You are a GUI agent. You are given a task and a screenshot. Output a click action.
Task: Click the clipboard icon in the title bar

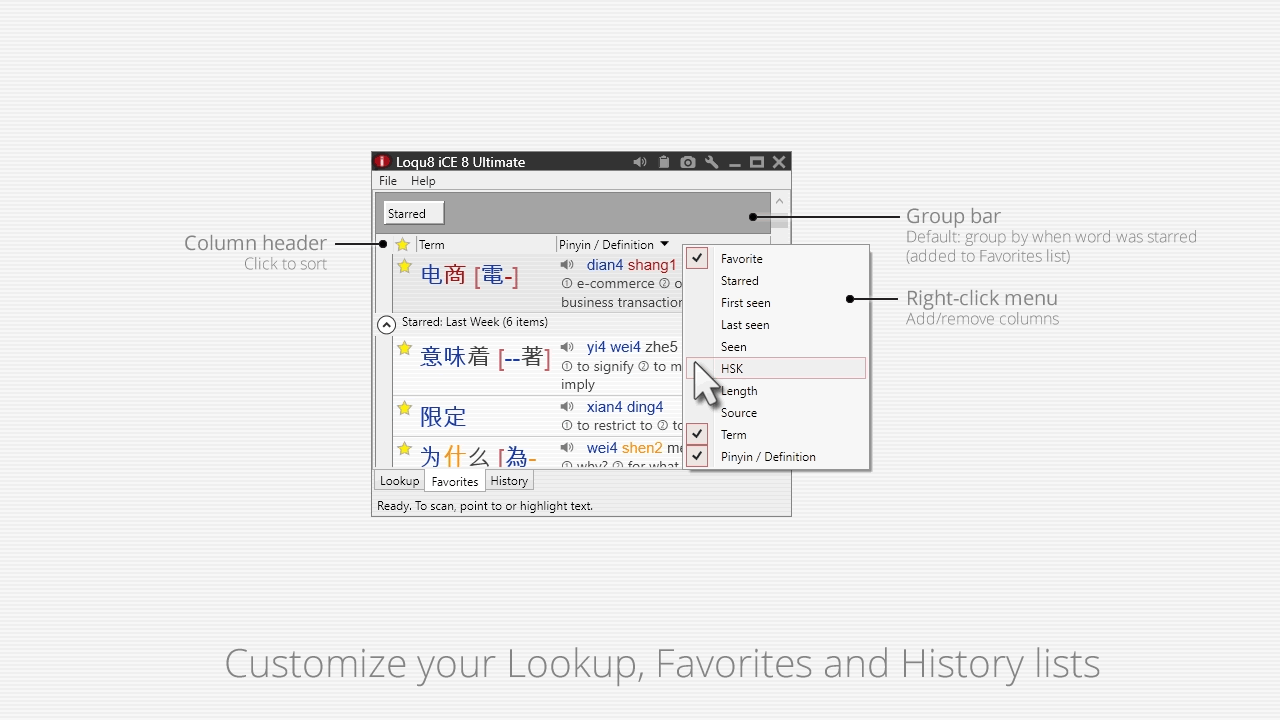(664, 162)
